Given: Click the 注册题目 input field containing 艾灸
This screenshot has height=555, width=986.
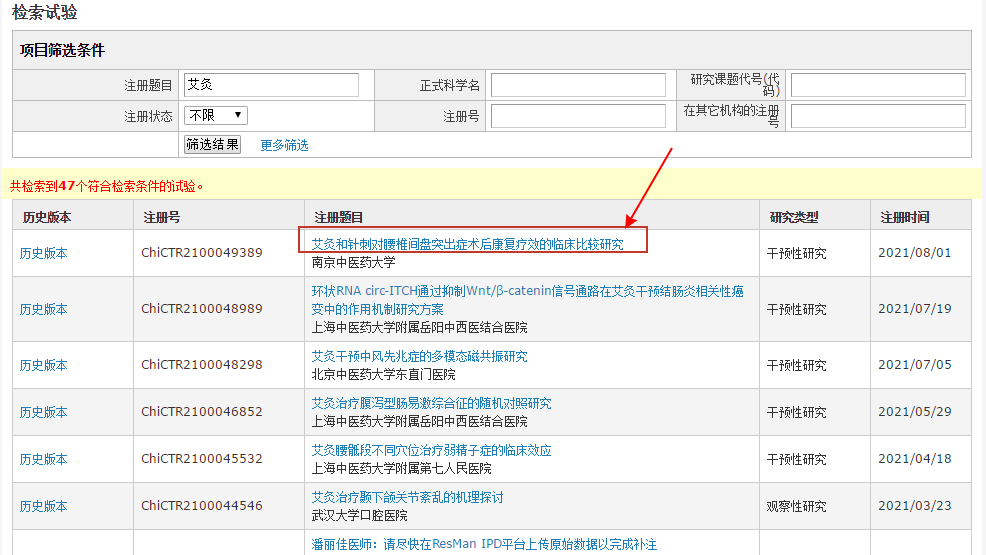Looking at the screenshot, I should [271, 86].
